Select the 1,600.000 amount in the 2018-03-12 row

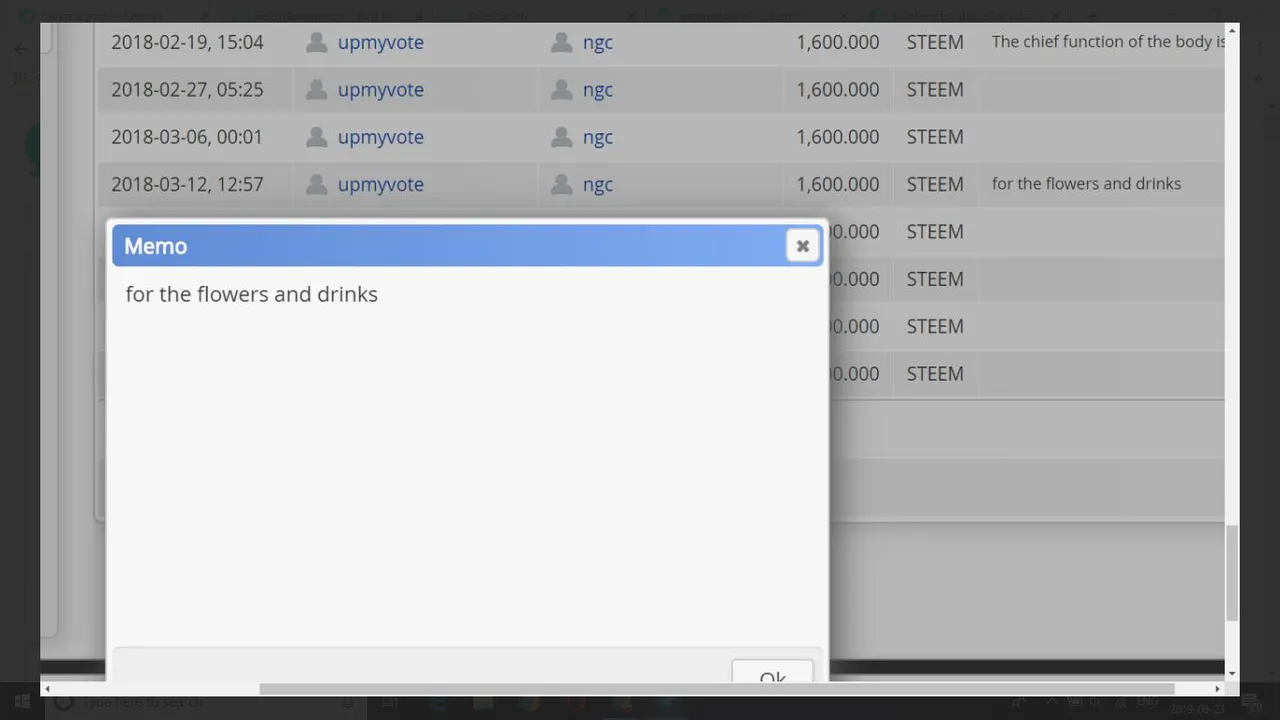(x=838, y=184)
